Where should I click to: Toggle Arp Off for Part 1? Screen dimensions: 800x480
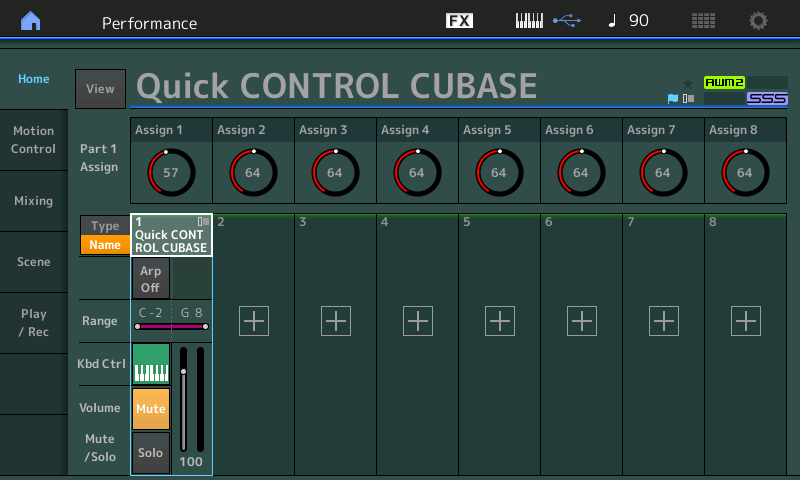click(150, 277)
